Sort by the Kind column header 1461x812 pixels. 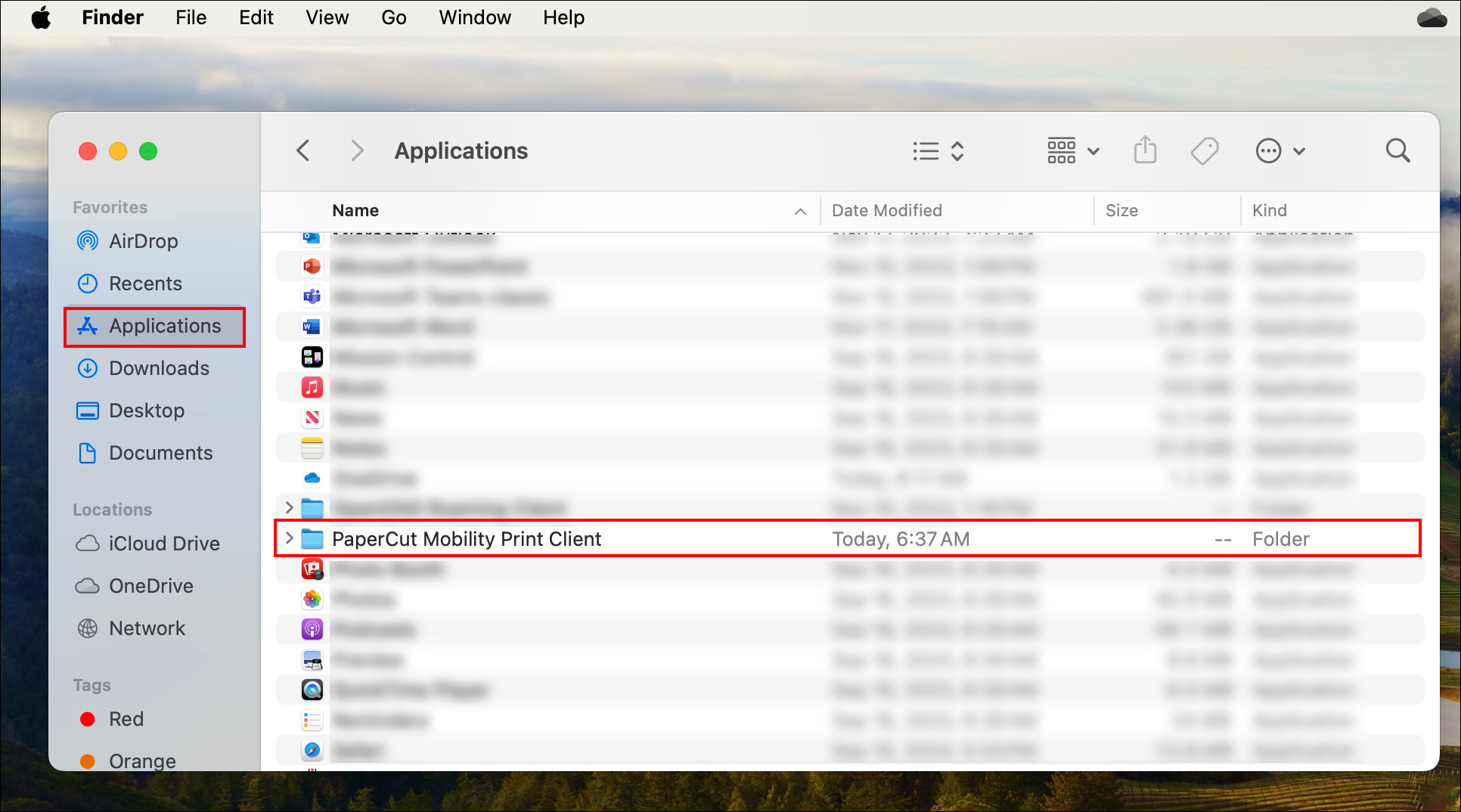1270,211
